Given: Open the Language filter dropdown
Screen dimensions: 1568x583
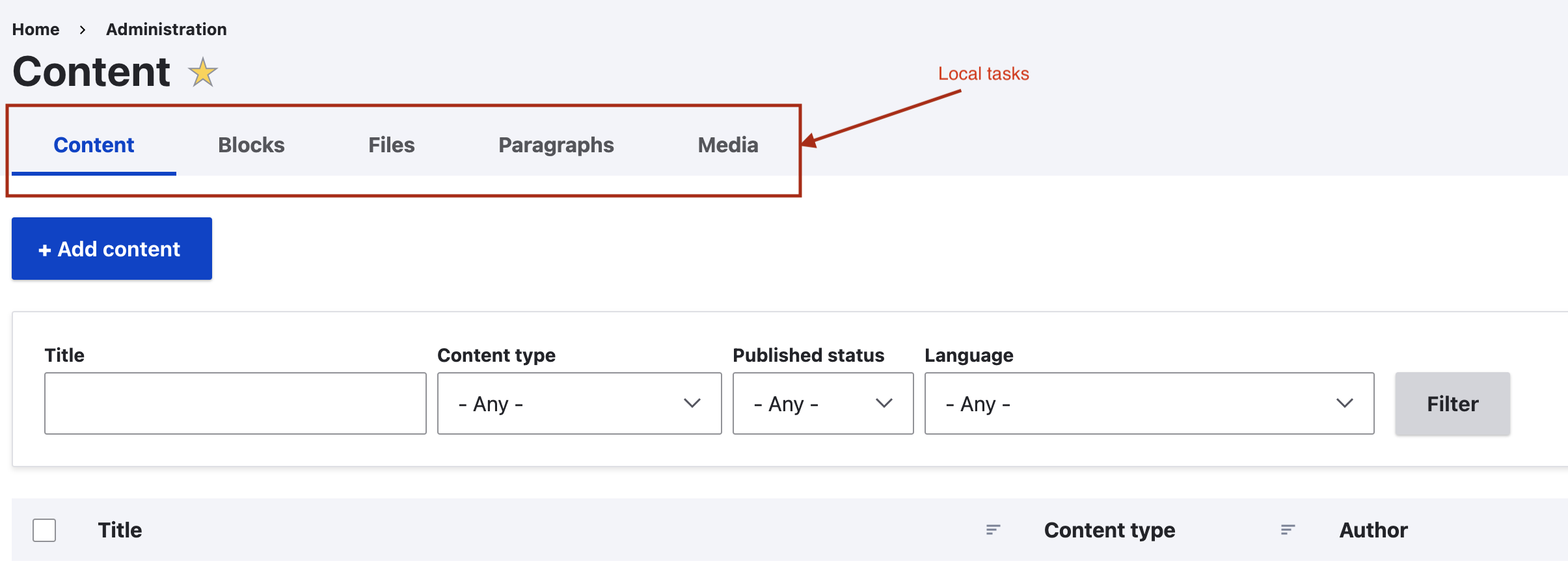Looking at the screenshot, I should pyautogui.click(x=1148, y=403).
